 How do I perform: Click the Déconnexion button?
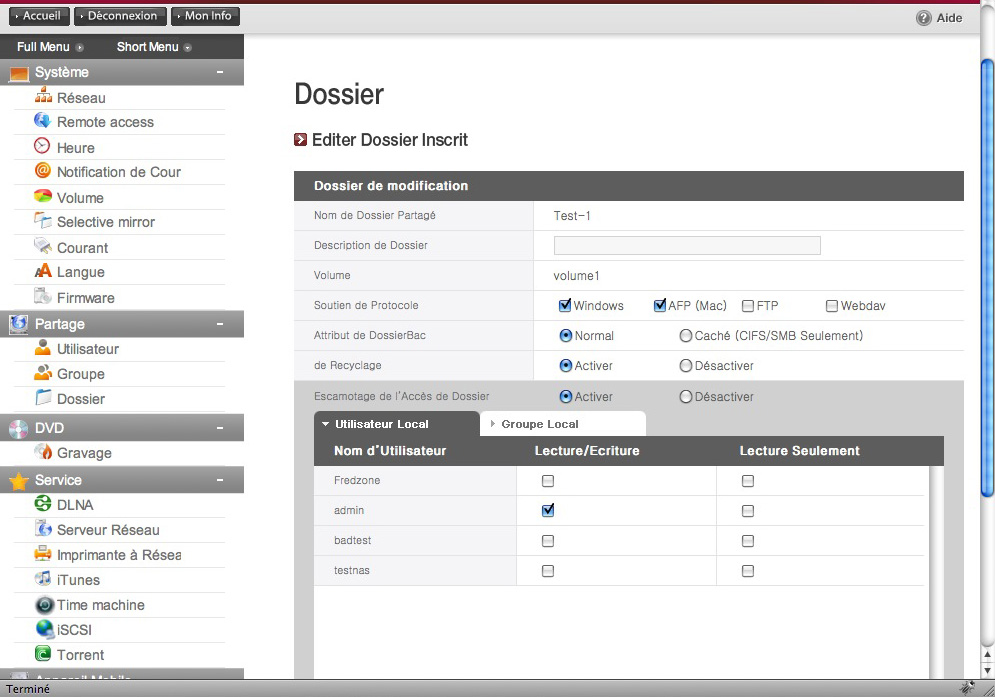pos(120,16)
